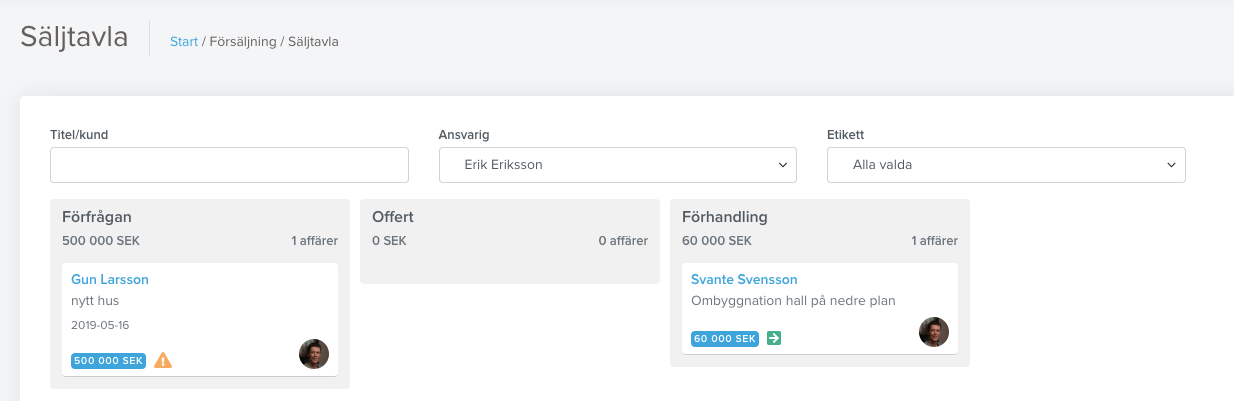The image size is (1234, 401).
Task: Click the 500 000 SEK badge
Action: click(109, 361)
